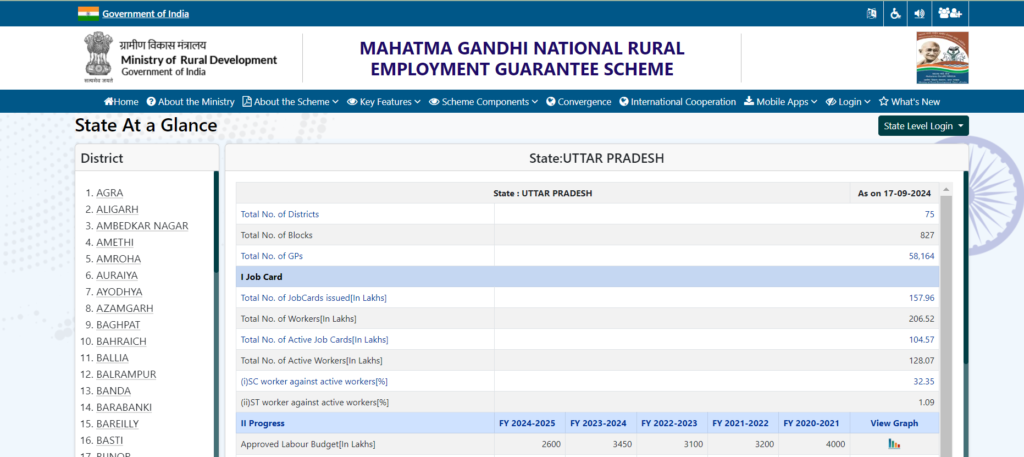Viewport: 1024px width, 457px height.
Task: Click the districts count value 75
Action: pyautogui.click(x=929, y=214)
